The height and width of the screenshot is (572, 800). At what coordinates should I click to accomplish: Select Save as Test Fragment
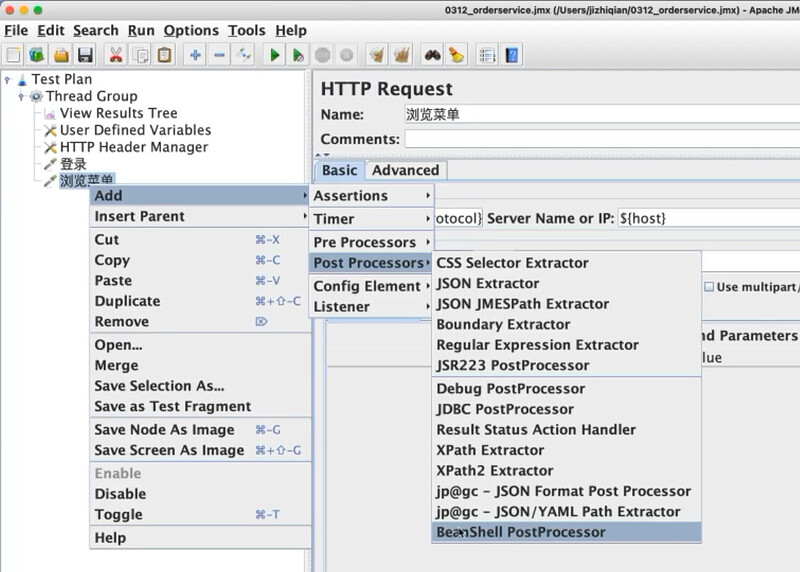tap(201, 407)
